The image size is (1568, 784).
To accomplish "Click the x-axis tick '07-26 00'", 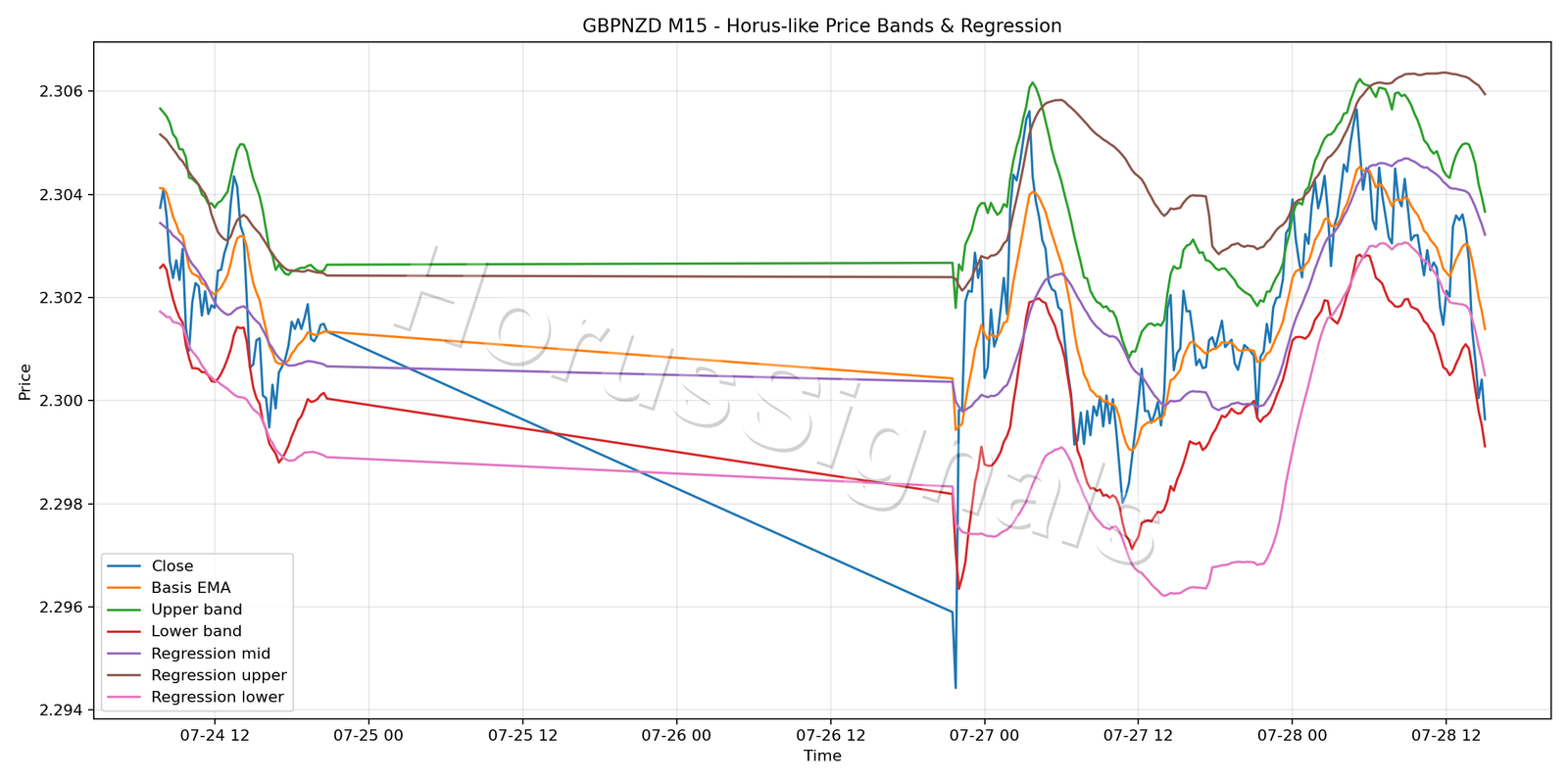I will click(x=676, y=735).
